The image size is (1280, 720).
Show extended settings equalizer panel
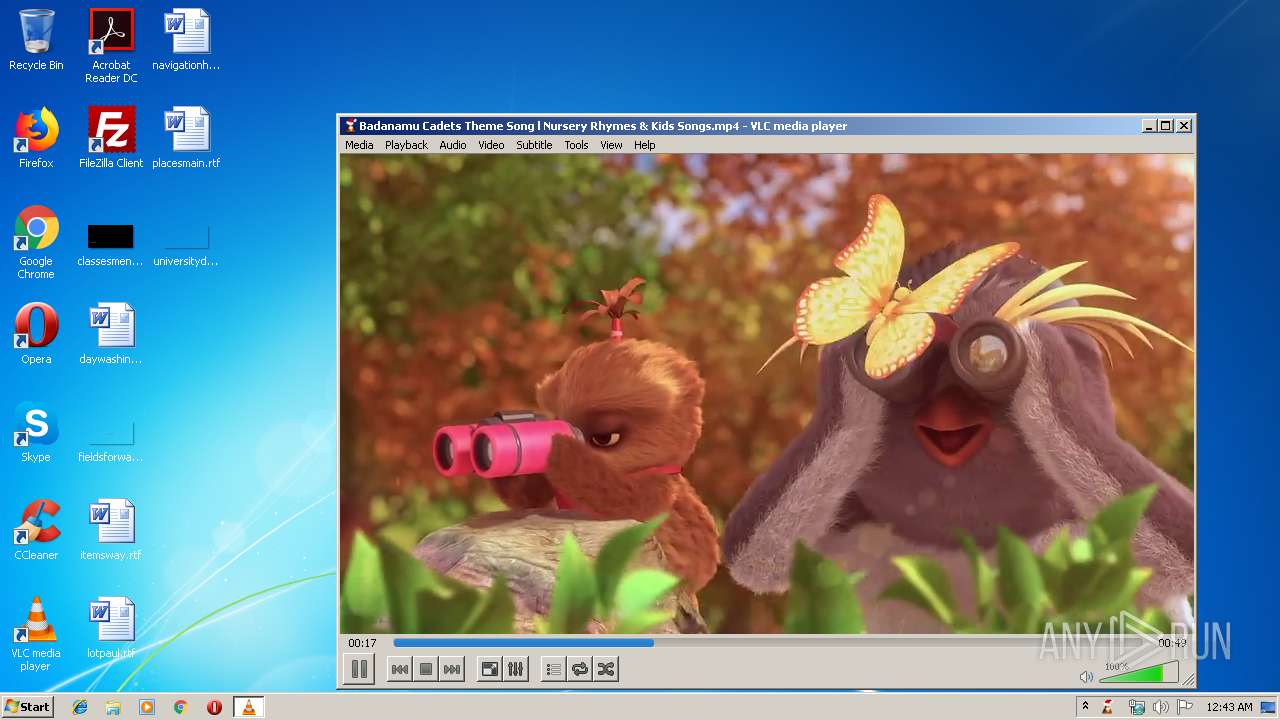point(516,669)
